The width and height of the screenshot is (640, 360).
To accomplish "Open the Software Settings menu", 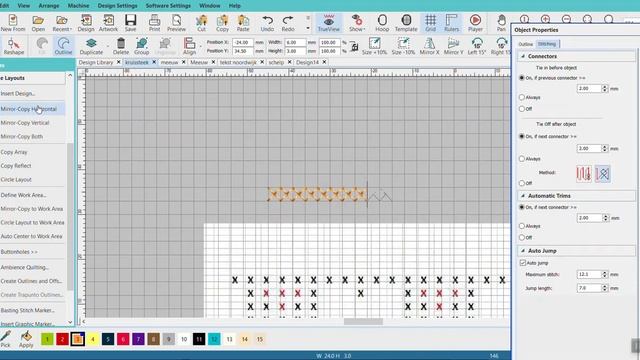I will (x=168, y=6).
